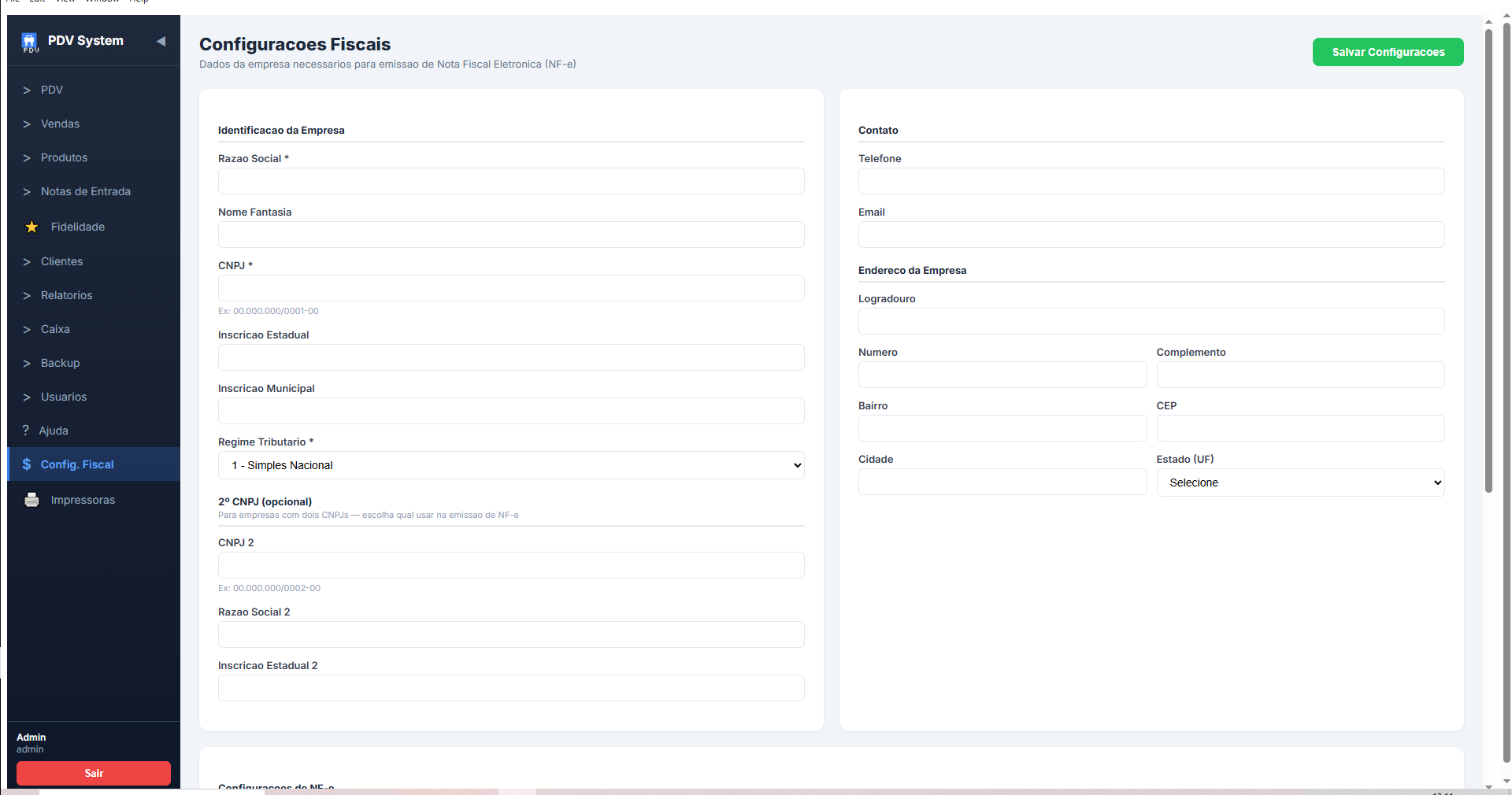Screen dimensions: 1512x795
Task: Click into the CNPJ 2 field
Action: tap(510, 565)
